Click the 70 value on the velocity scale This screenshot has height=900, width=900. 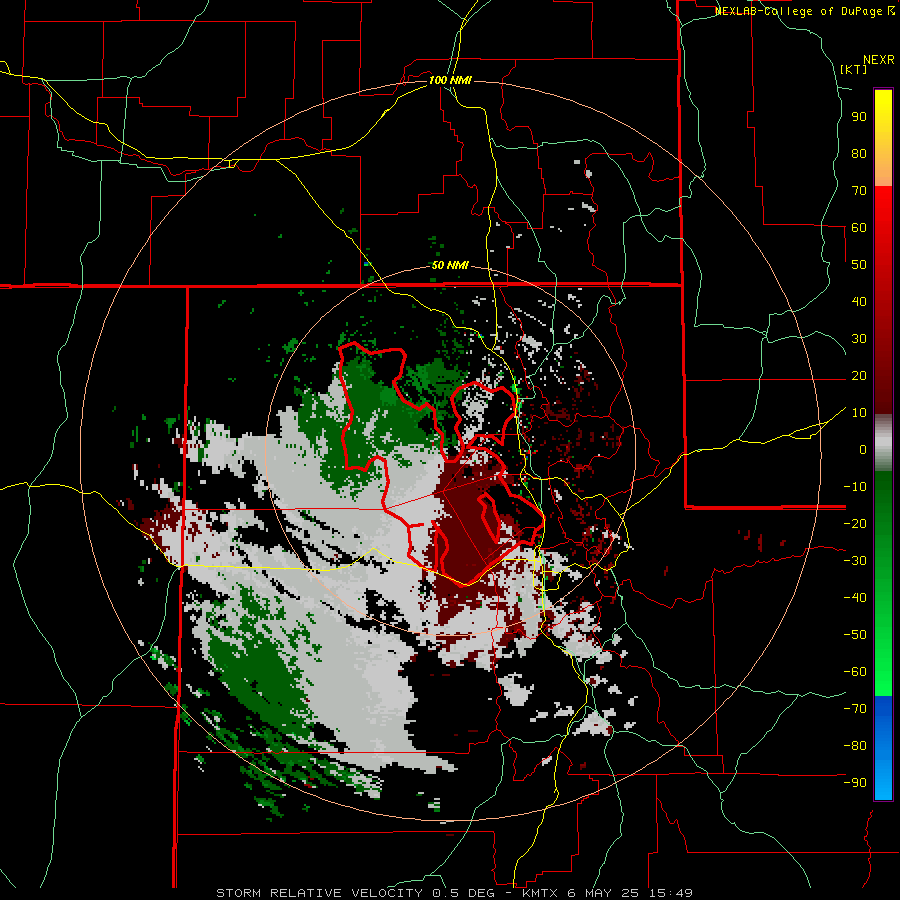click(859, 191)
